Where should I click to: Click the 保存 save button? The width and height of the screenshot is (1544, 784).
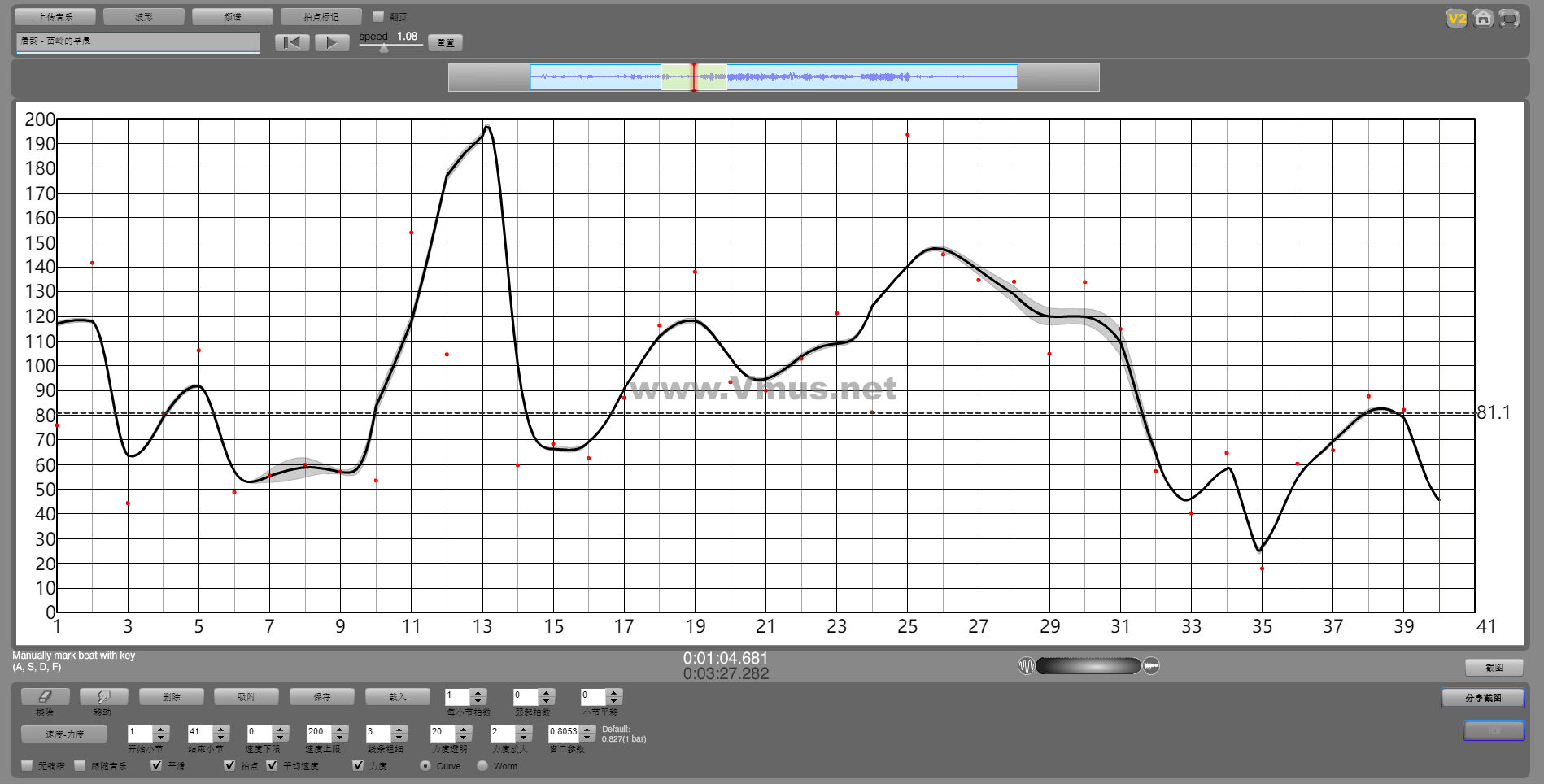point(321,697)
